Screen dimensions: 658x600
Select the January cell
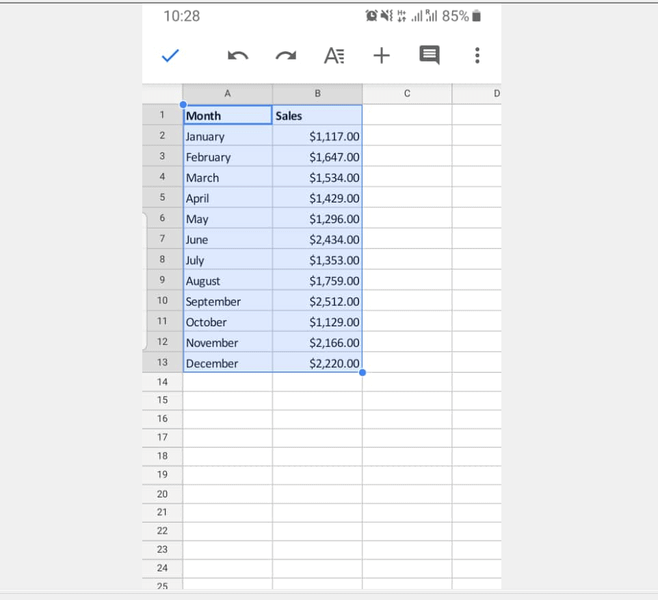click(x=227, y=136)
